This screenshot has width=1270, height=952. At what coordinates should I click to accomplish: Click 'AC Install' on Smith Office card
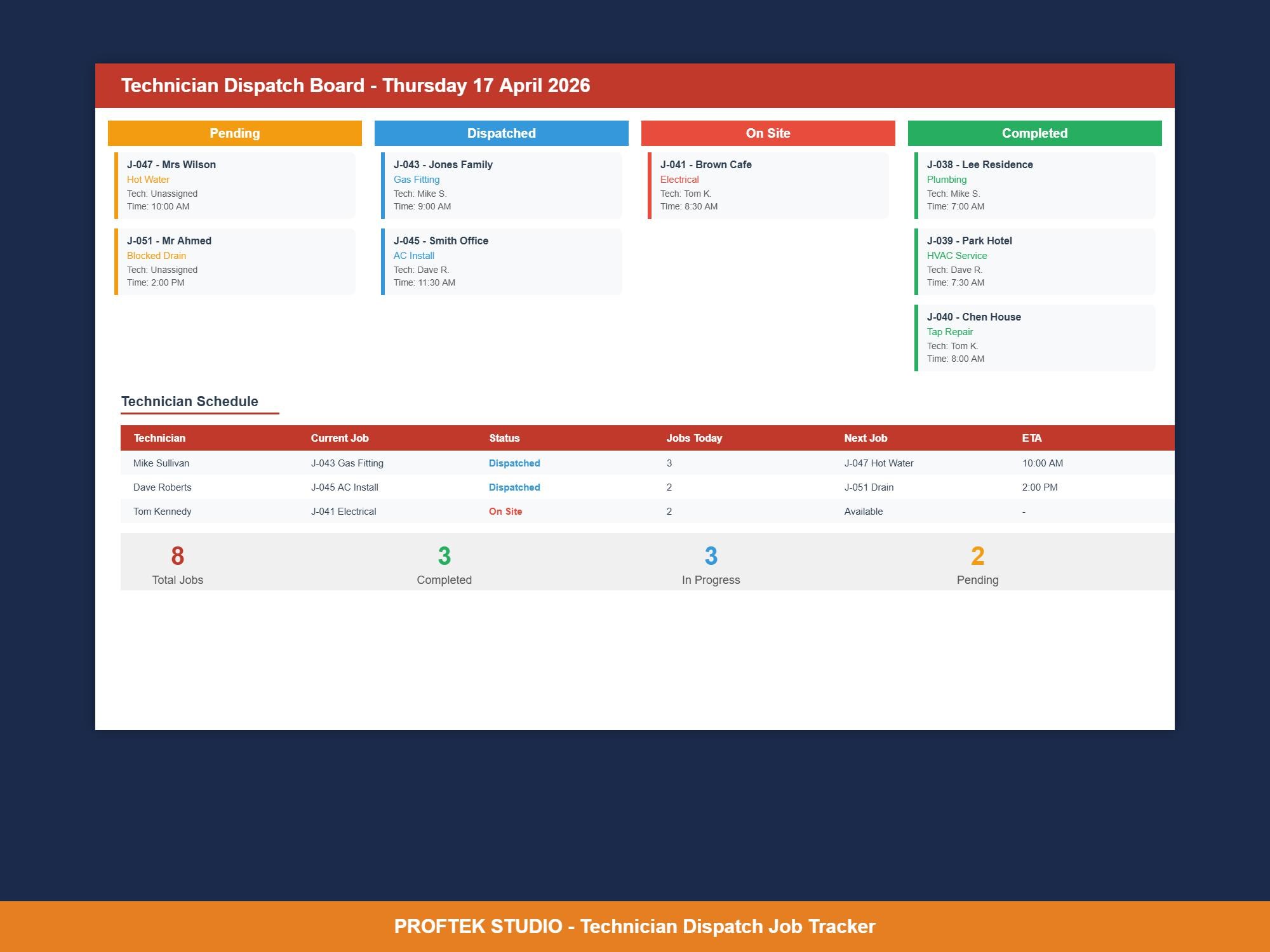click(x=414, y=256)
